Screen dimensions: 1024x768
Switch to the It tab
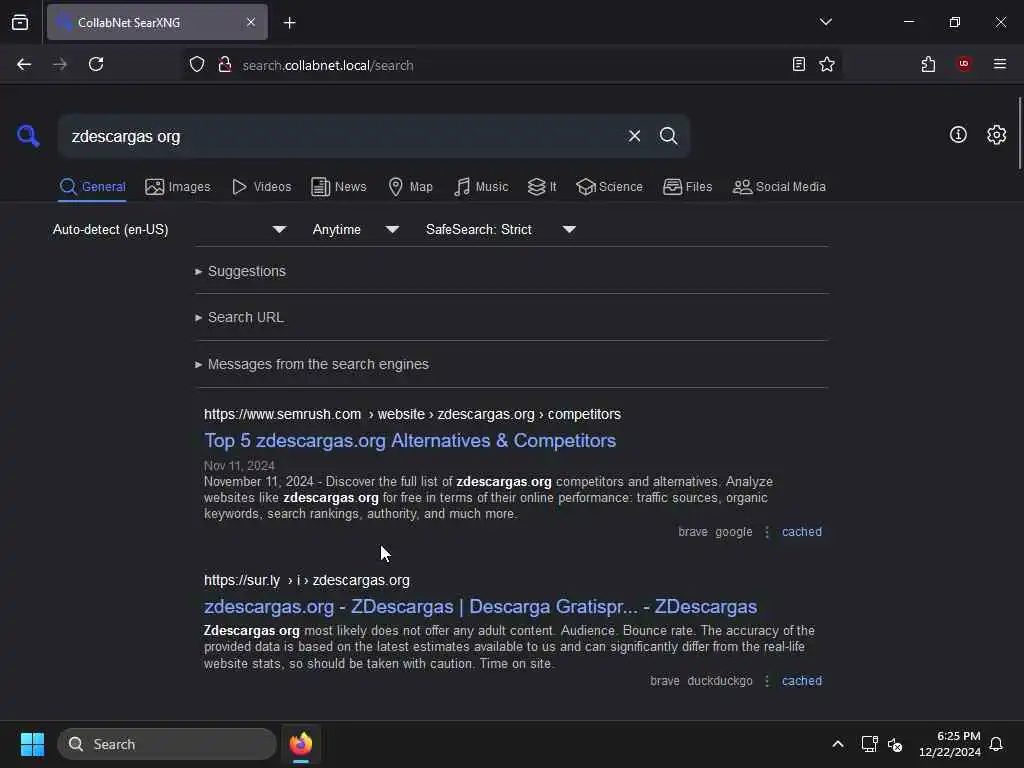[543, 187]
